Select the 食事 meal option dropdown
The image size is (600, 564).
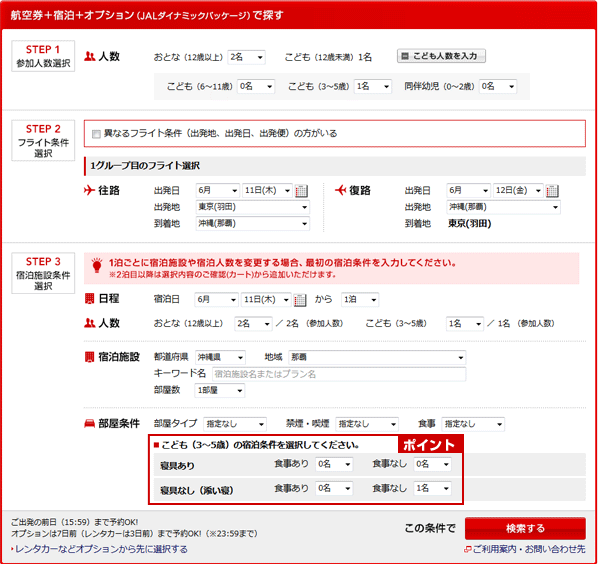click(472, 424)
